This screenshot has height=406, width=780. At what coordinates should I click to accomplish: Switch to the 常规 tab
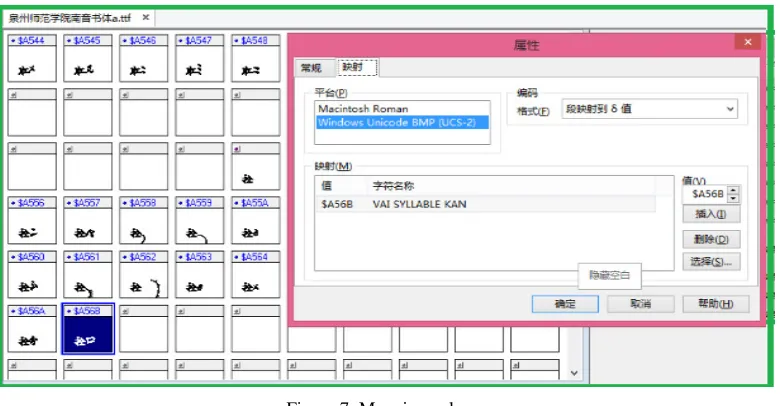[311, 68]
